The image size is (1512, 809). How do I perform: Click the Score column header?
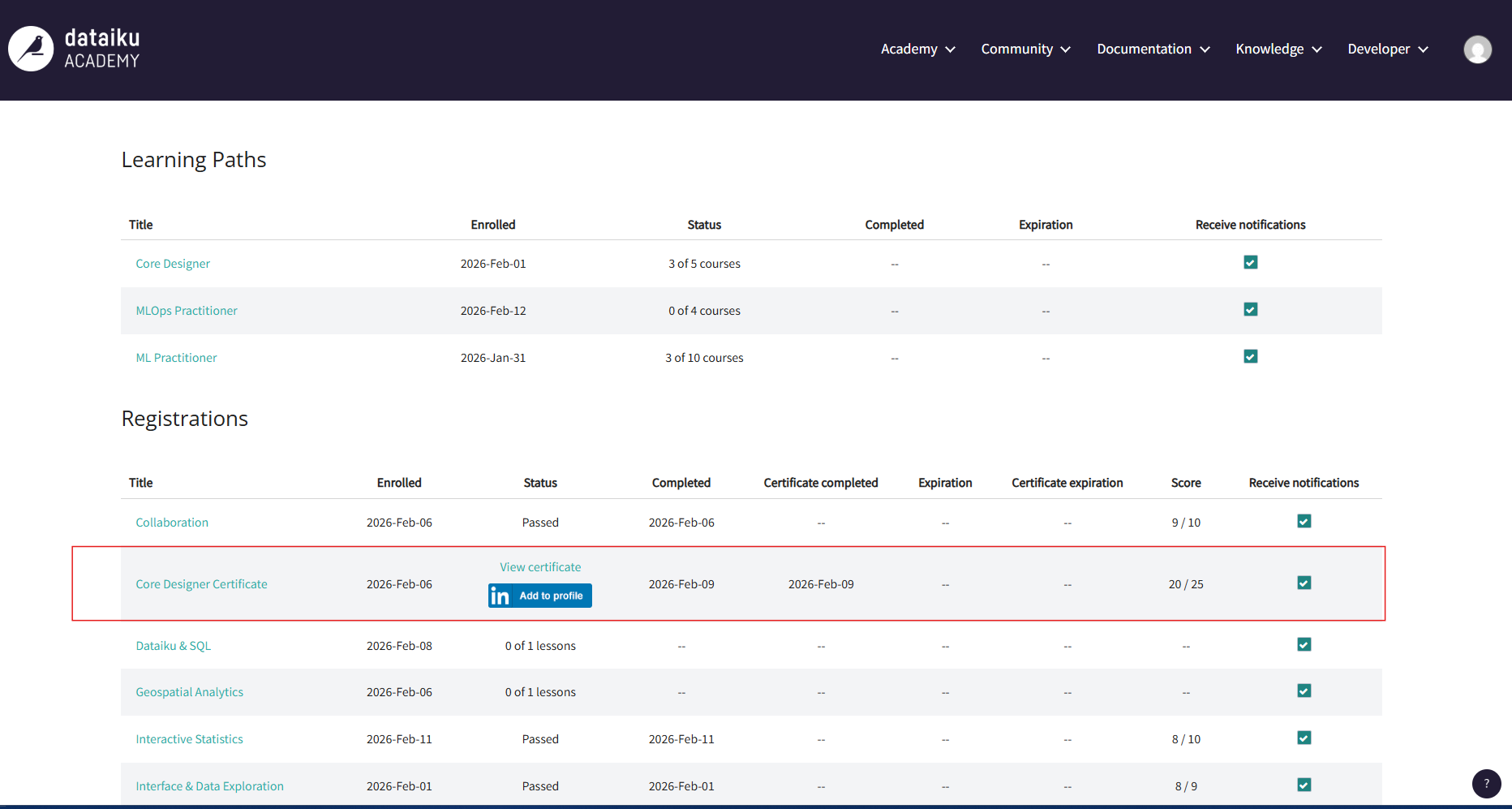tap(1186, 483)
